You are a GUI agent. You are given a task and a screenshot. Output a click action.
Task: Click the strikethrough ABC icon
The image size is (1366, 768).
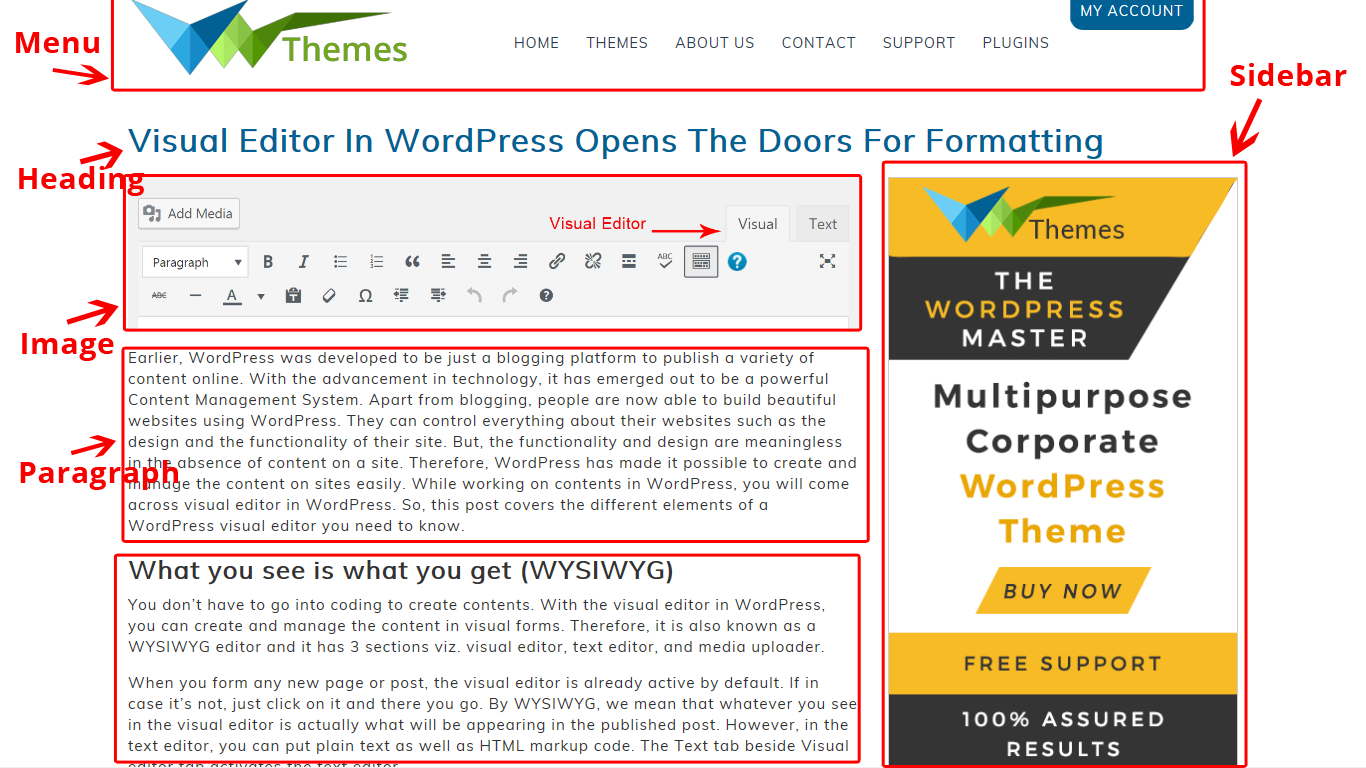pyautogui.click(x=159, y=295)
